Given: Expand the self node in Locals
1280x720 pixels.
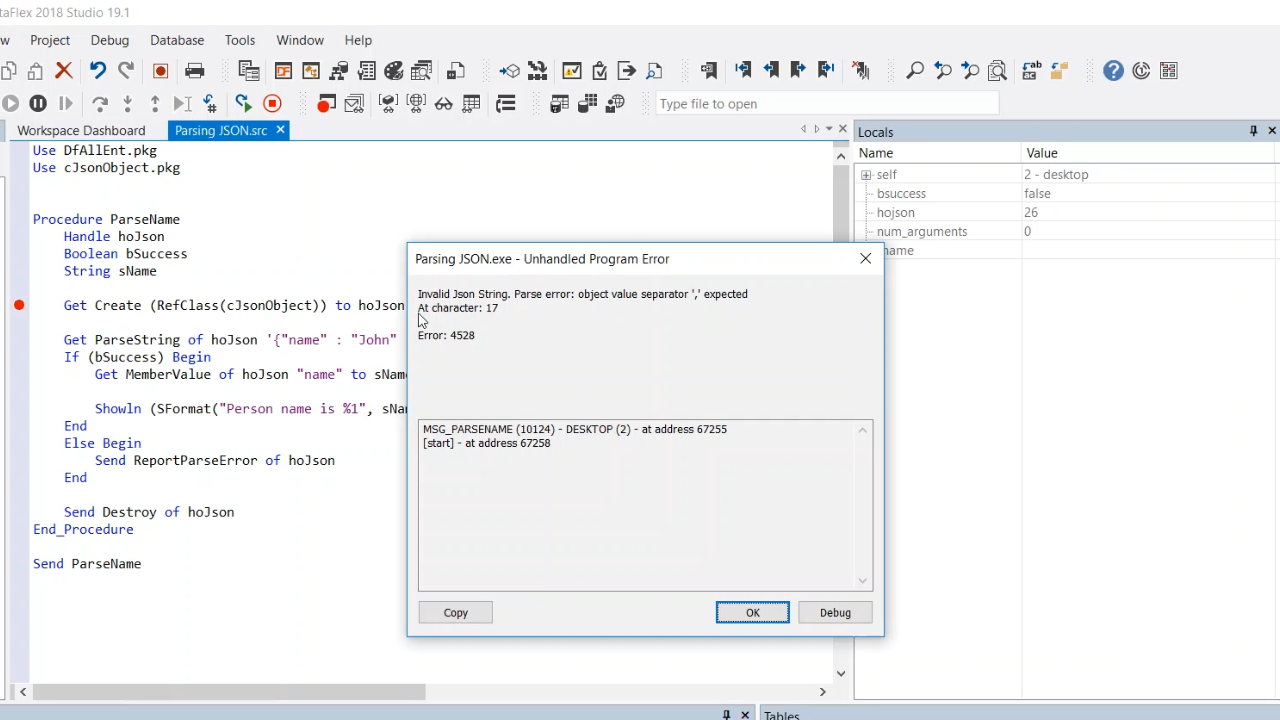Looking at the screenshot, I should pos(866,175).
